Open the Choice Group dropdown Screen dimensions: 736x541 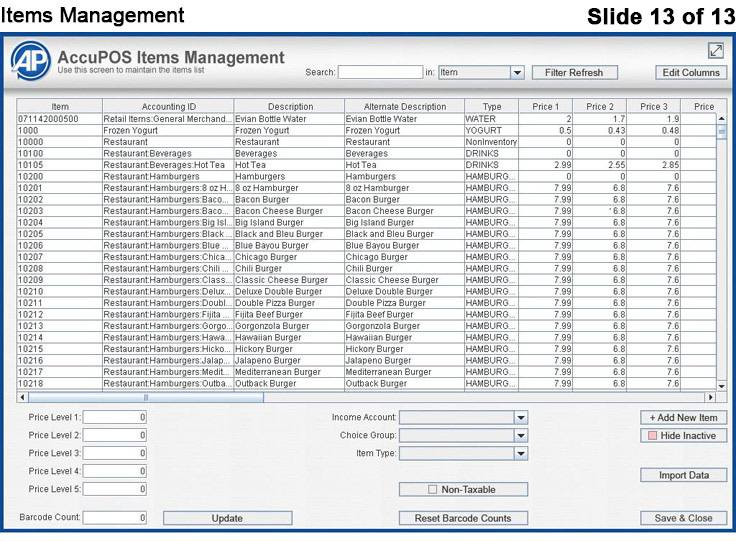521,435
